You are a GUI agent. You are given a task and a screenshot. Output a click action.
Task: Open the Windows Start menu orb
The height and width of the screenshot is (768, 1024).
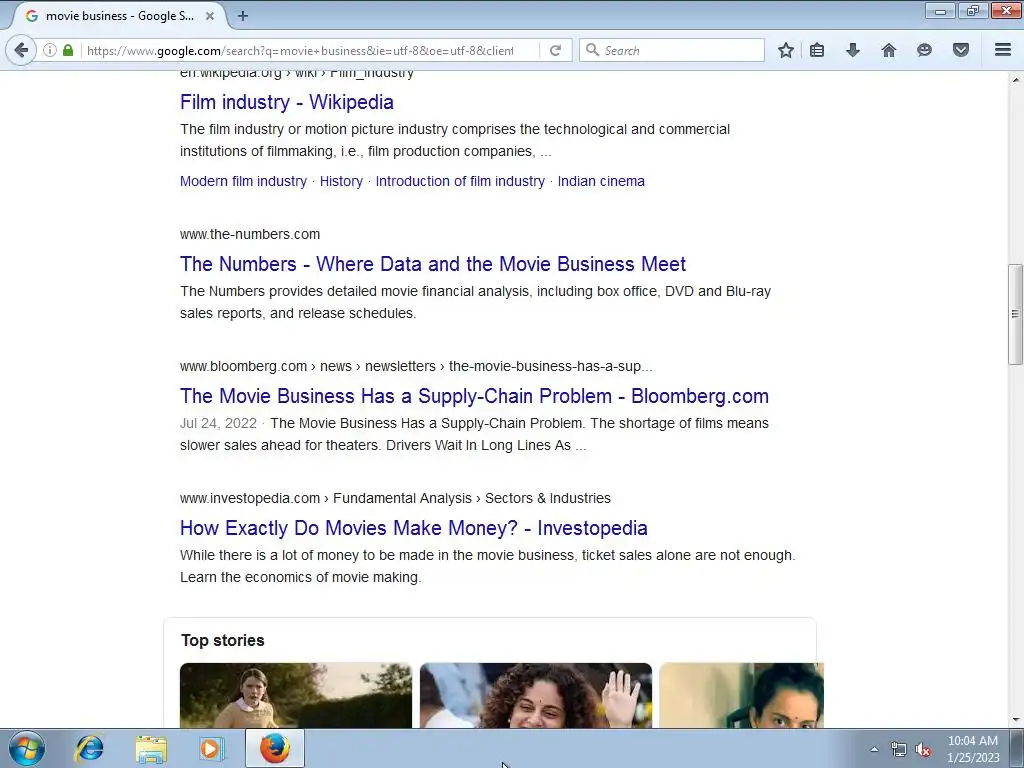(x=27, y=748)
